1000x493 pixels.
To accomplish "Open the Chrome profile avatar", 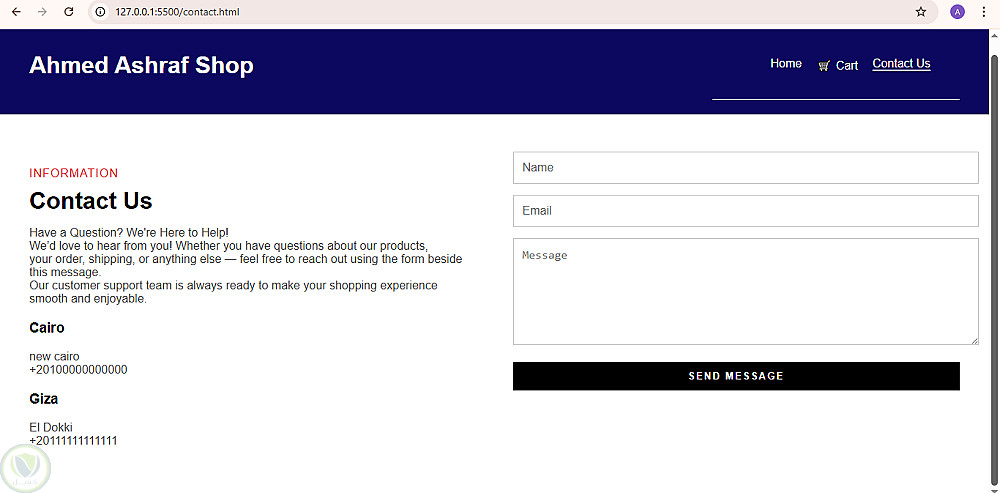I will (957, 12).
